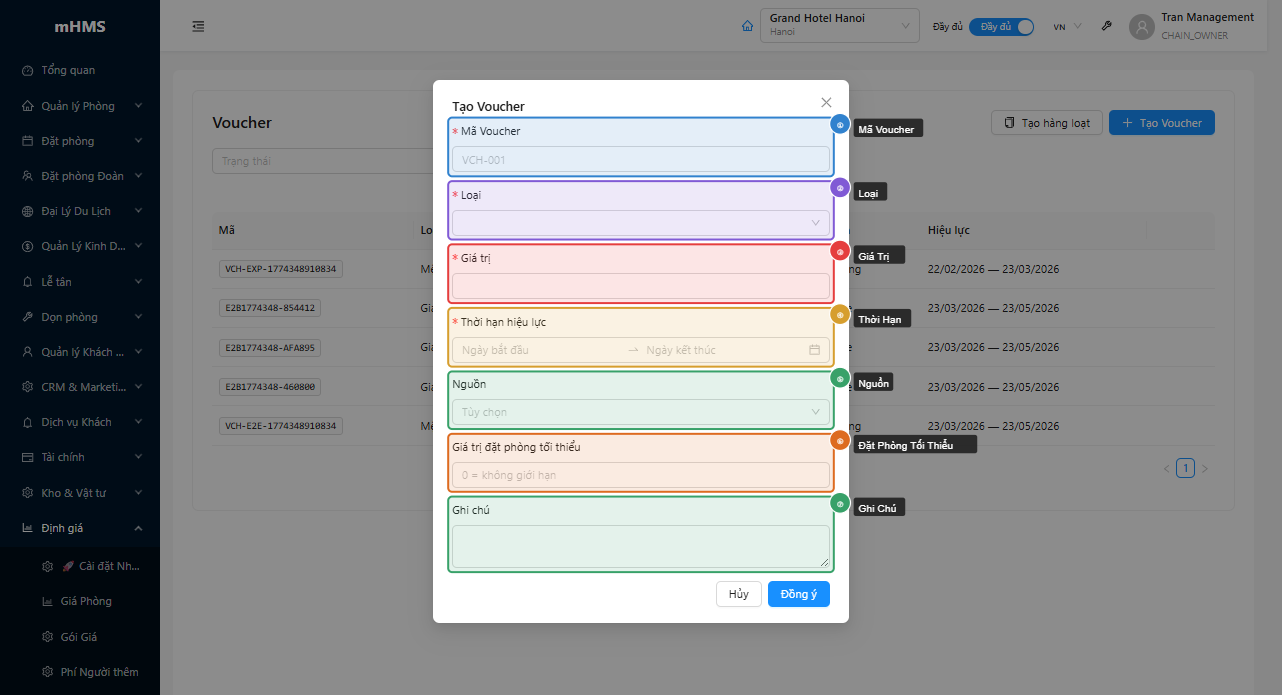Open the VN language dropdown
The width and height of the screenshot is (1282, 695).
[x=1066, y=27]
